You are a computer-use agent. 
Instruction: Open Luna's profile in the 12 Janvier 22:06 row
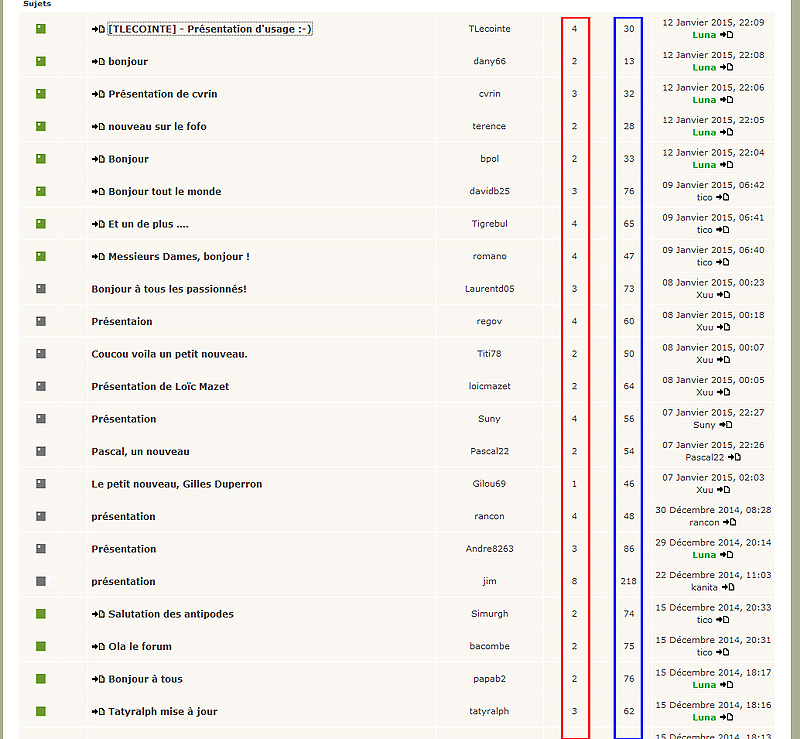click(x=704, y=100)
